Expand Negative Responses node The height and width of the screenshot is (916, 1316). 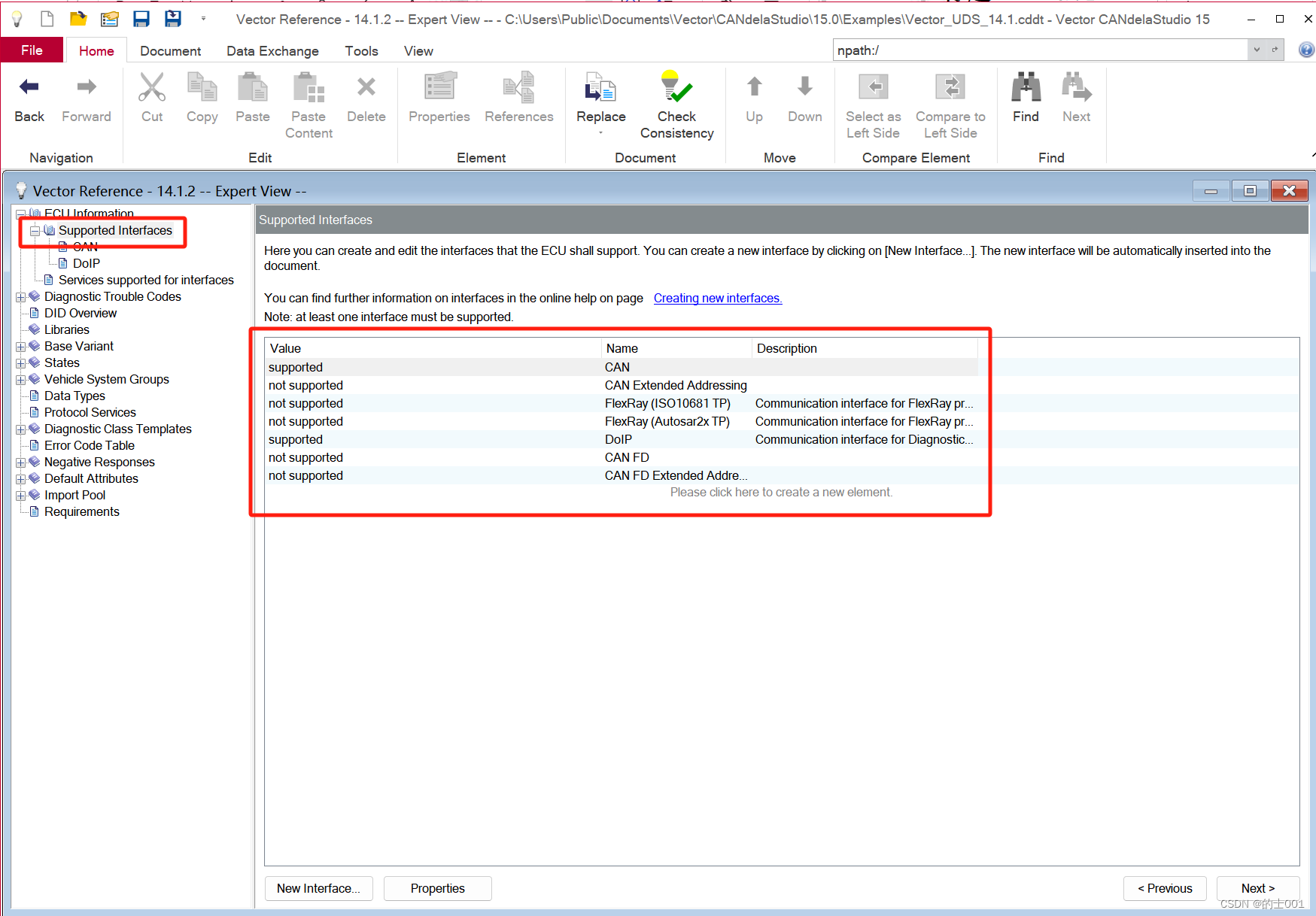coord(21,463)
